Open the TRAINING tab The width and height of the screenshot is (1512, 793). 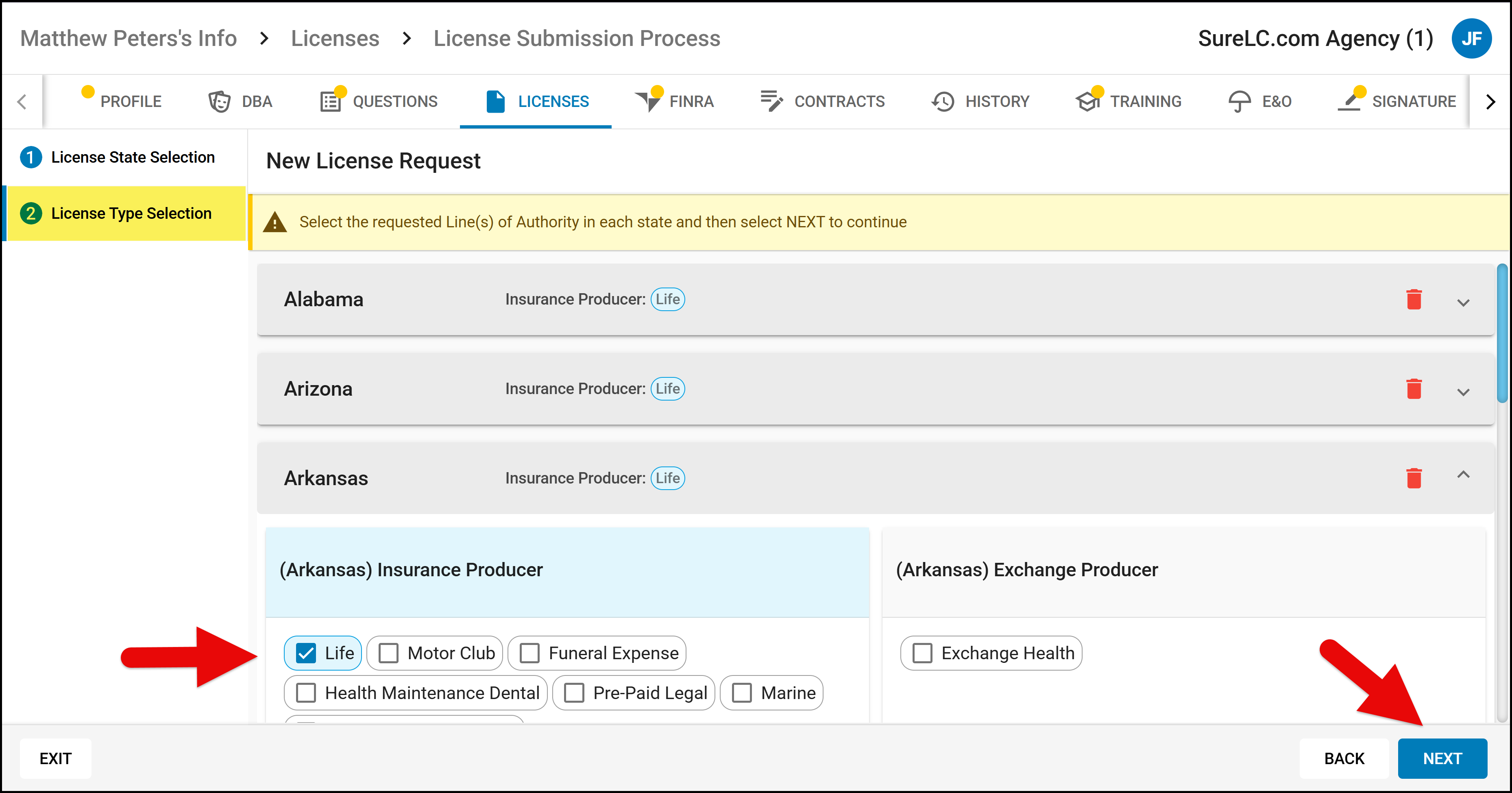[1129, 102]
